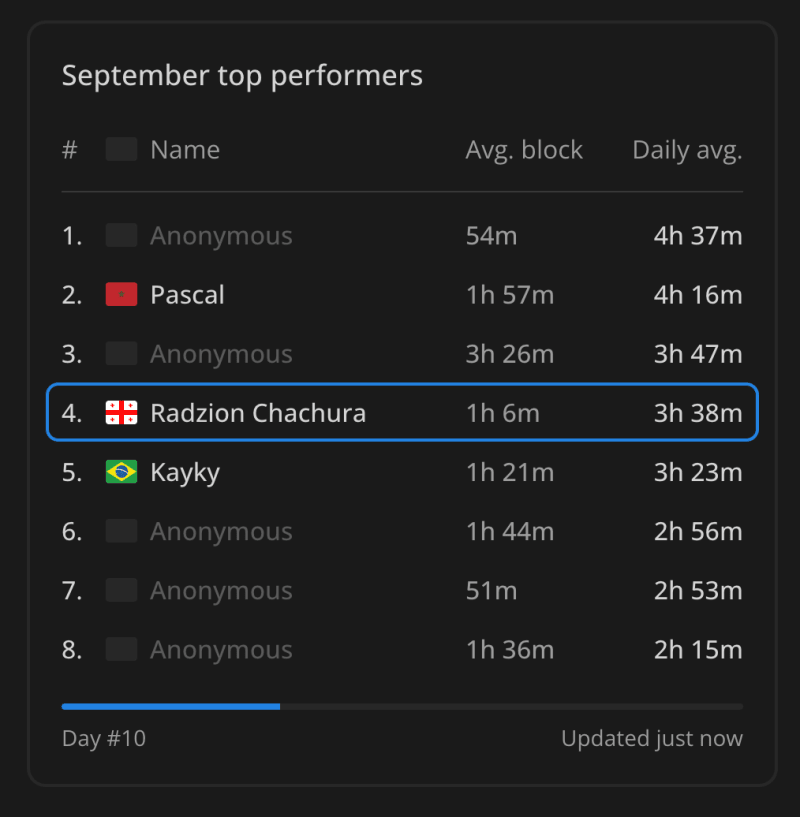
Task: Click the flag column header placeholder
Action: click(121, 150)
